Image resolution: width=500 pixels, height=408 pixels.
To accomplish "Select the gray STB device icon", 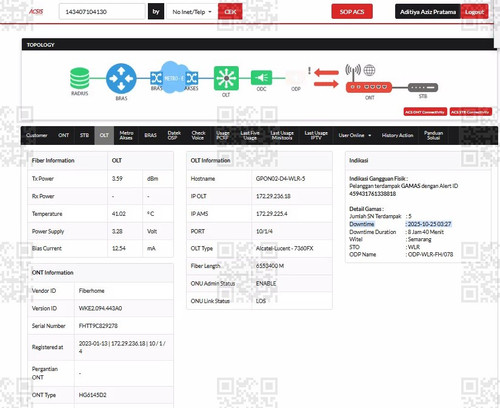I will pos(423,87).
